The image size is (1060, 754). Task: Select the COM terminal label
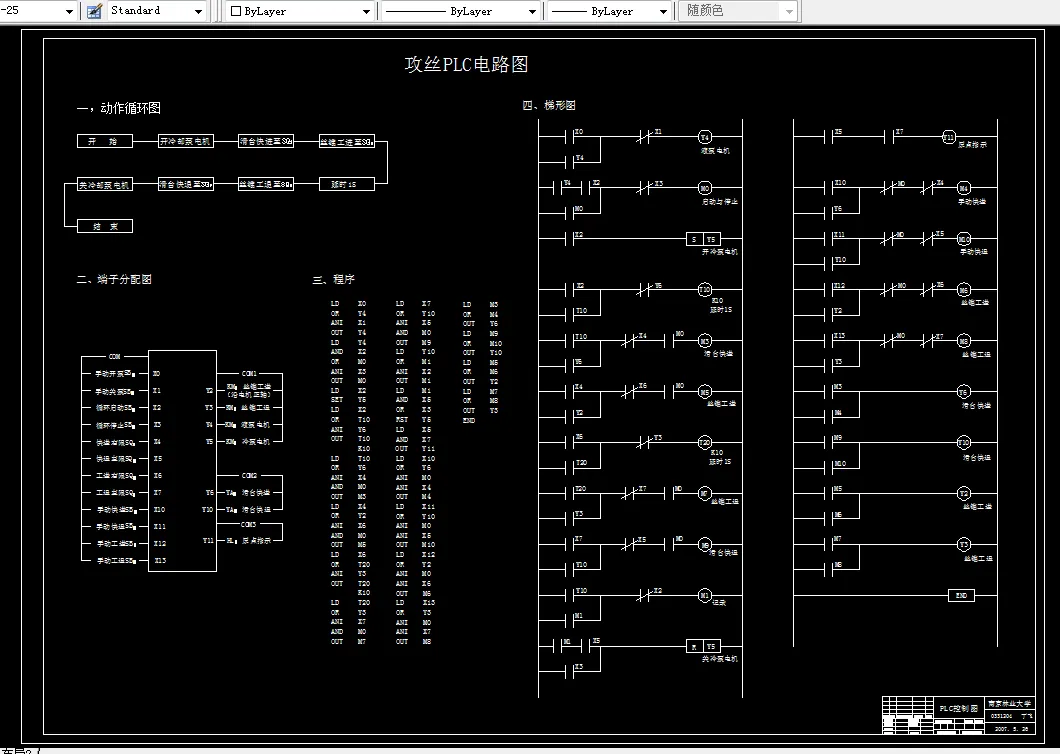click(x=114, y=356)
